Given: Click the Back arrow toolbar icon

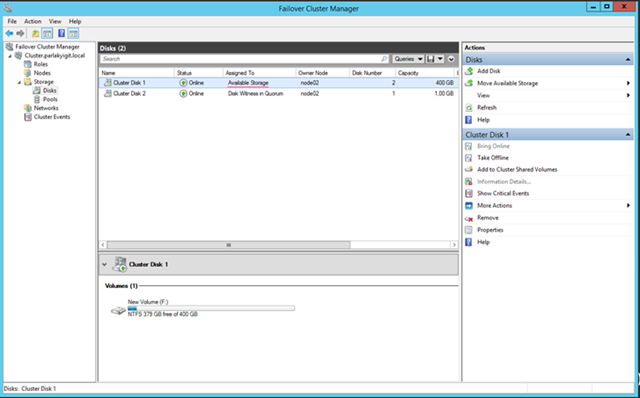Looking at the screenshot, I should click(x=9, y=33).
